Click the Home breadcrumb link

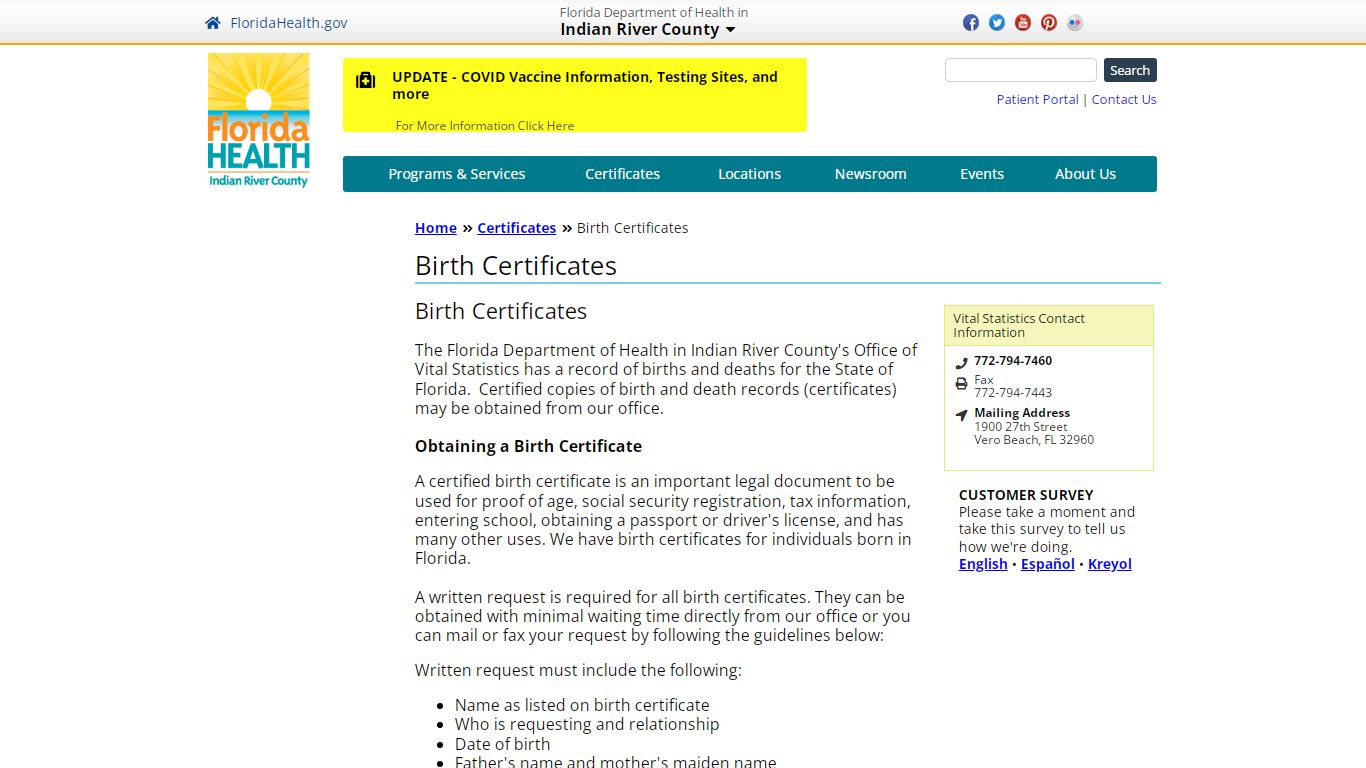436,228
